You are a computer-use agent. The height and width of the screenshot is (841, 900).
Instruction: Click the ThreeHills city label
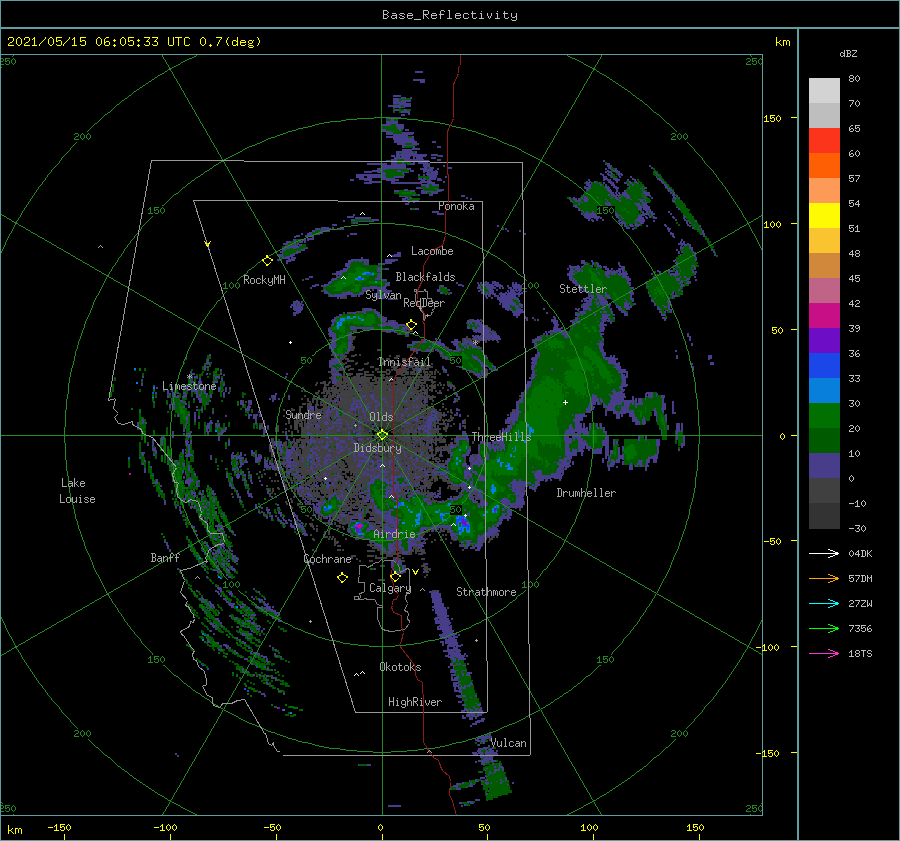click(502, 437)
